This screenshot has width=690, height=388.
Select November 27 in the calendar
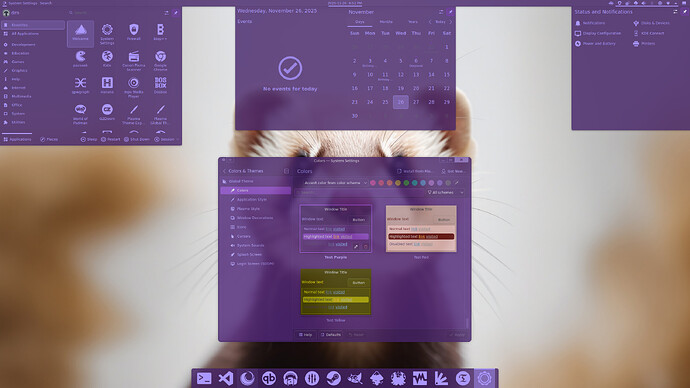(416, 102)
